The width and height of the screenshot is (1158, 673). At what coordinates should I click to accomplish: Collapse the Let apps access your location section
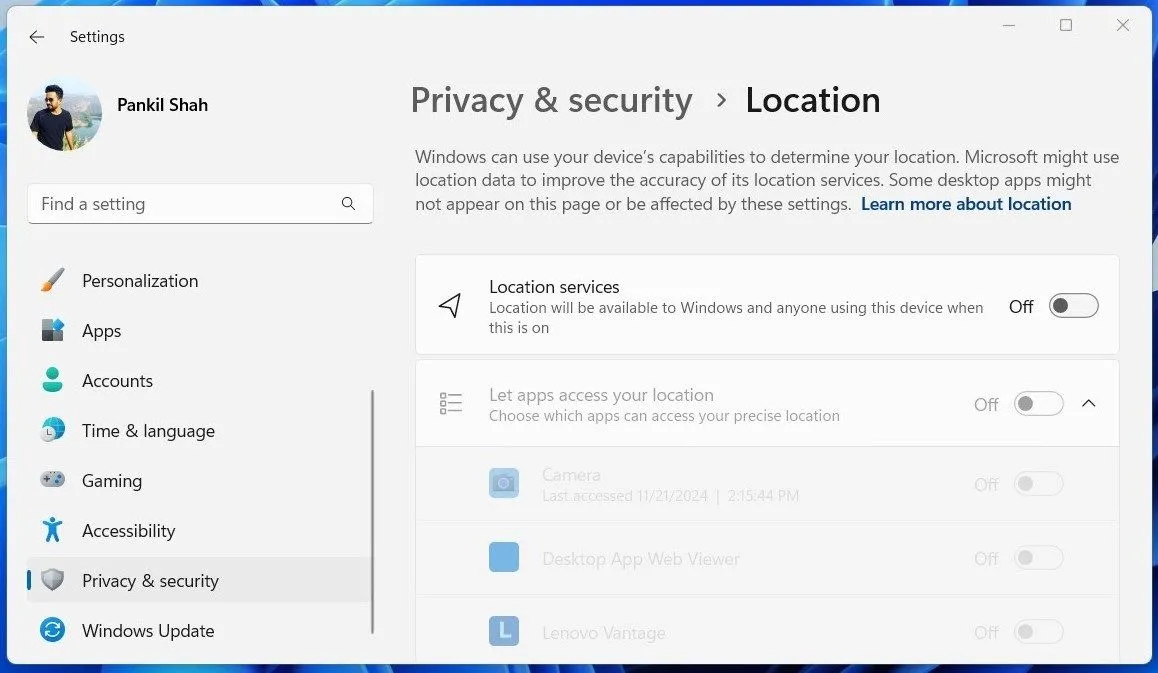(1089, 403)
